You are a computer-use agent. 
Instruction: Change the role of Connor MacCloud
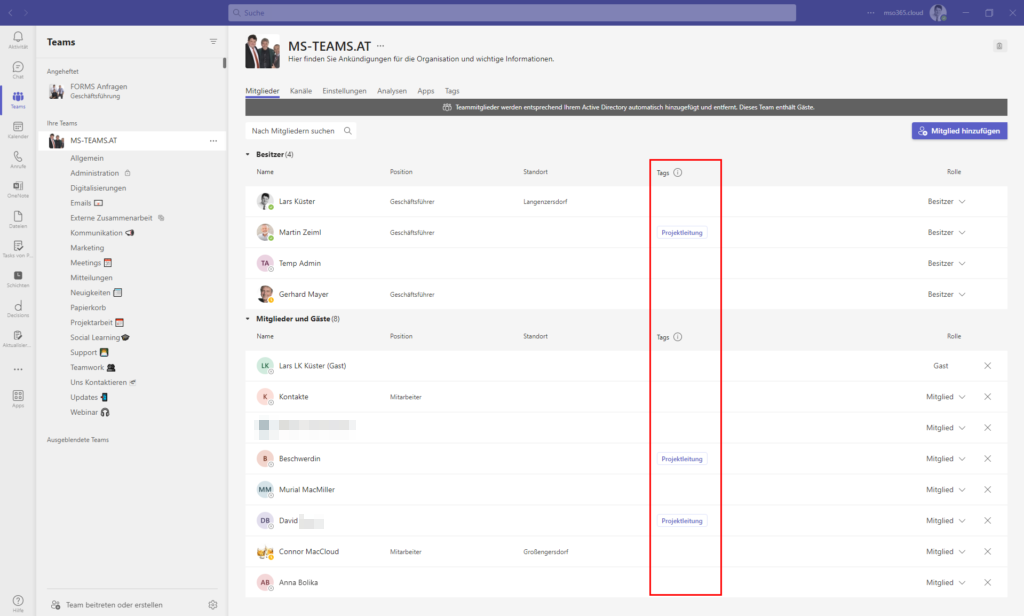pos(946,552)
